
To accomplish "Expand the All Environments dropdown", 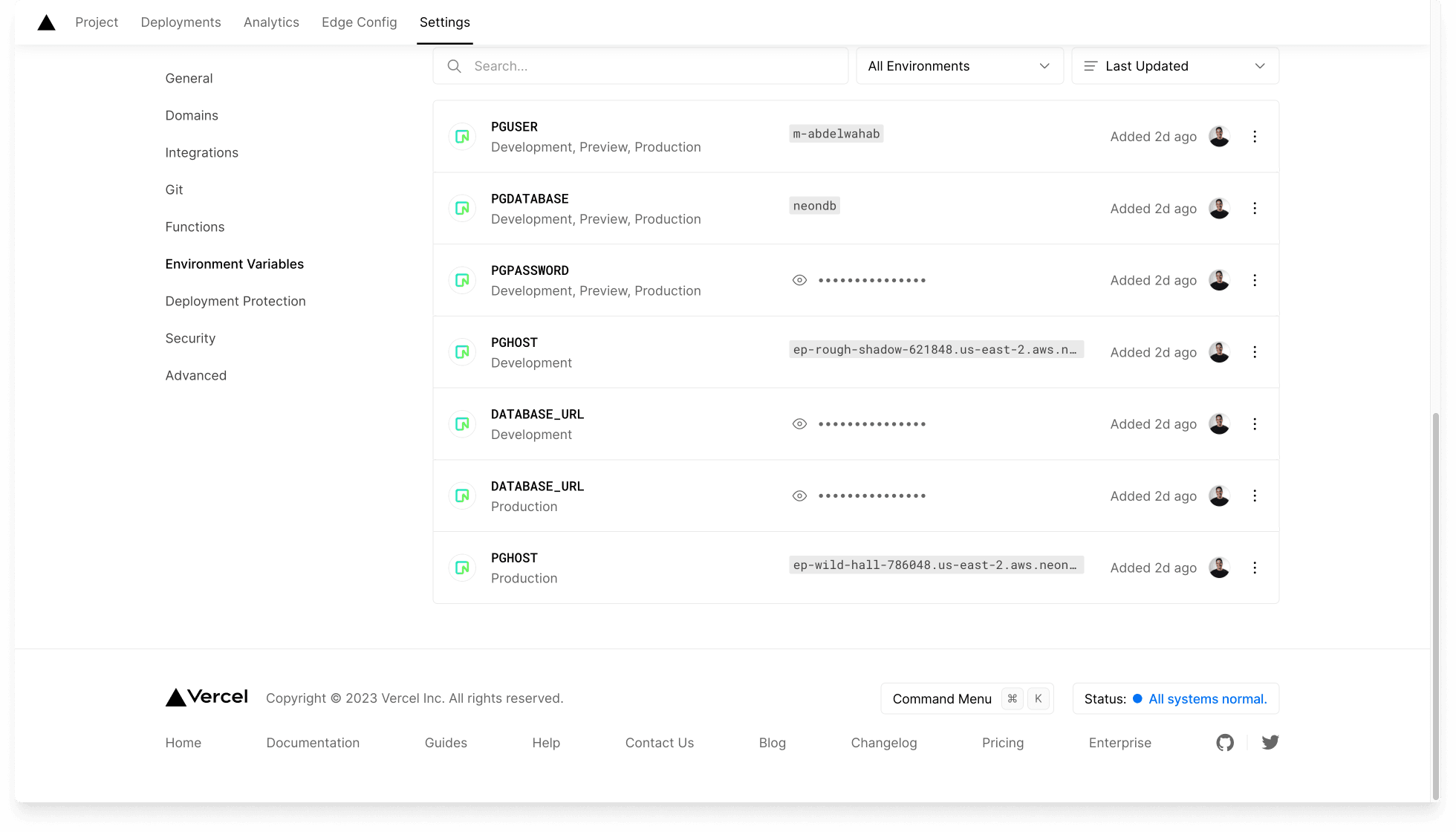I will pyautogui.click(x=959, y=66).
